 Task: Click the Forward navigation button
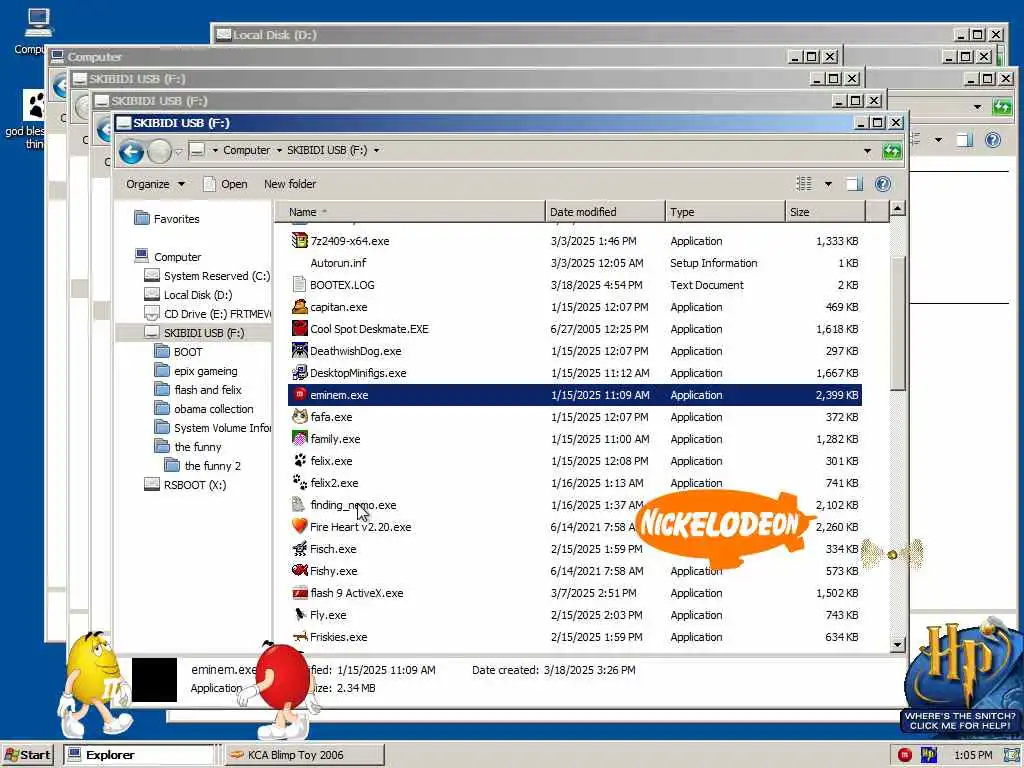click(159, 152)
